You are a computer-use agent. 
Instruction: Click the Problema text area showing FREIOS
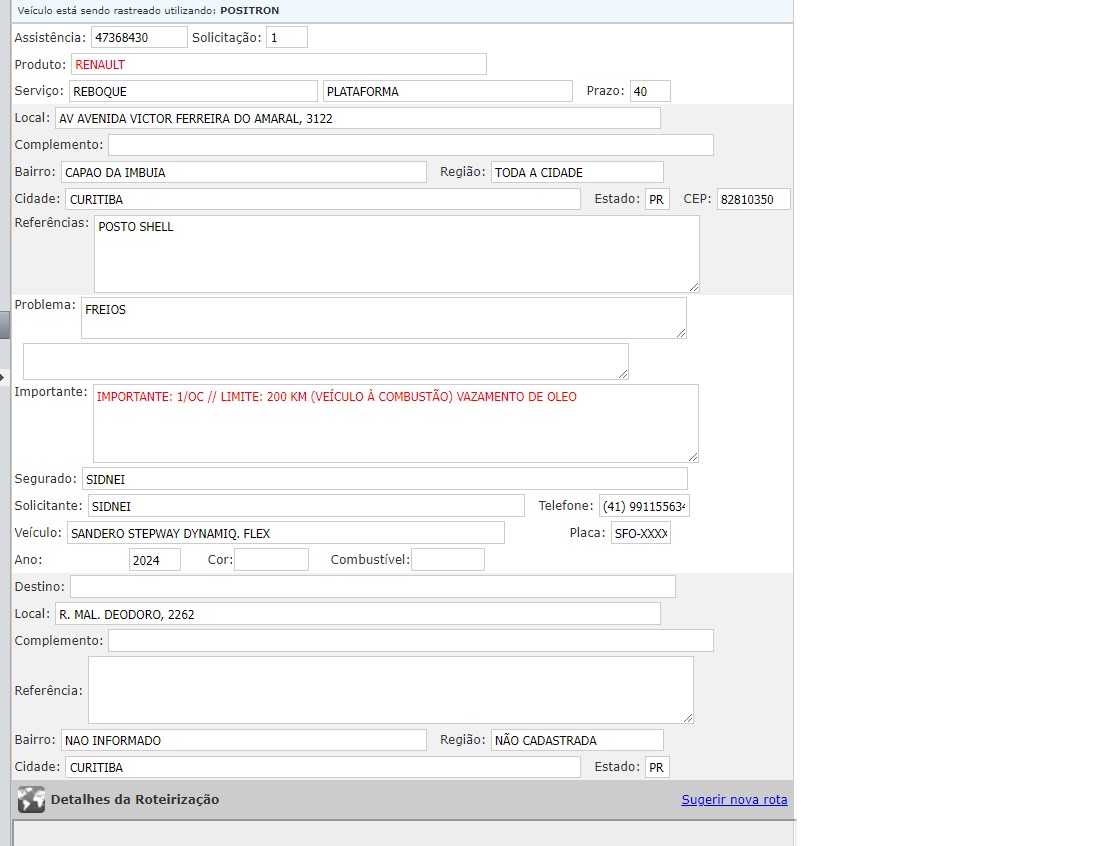(383, 318)
